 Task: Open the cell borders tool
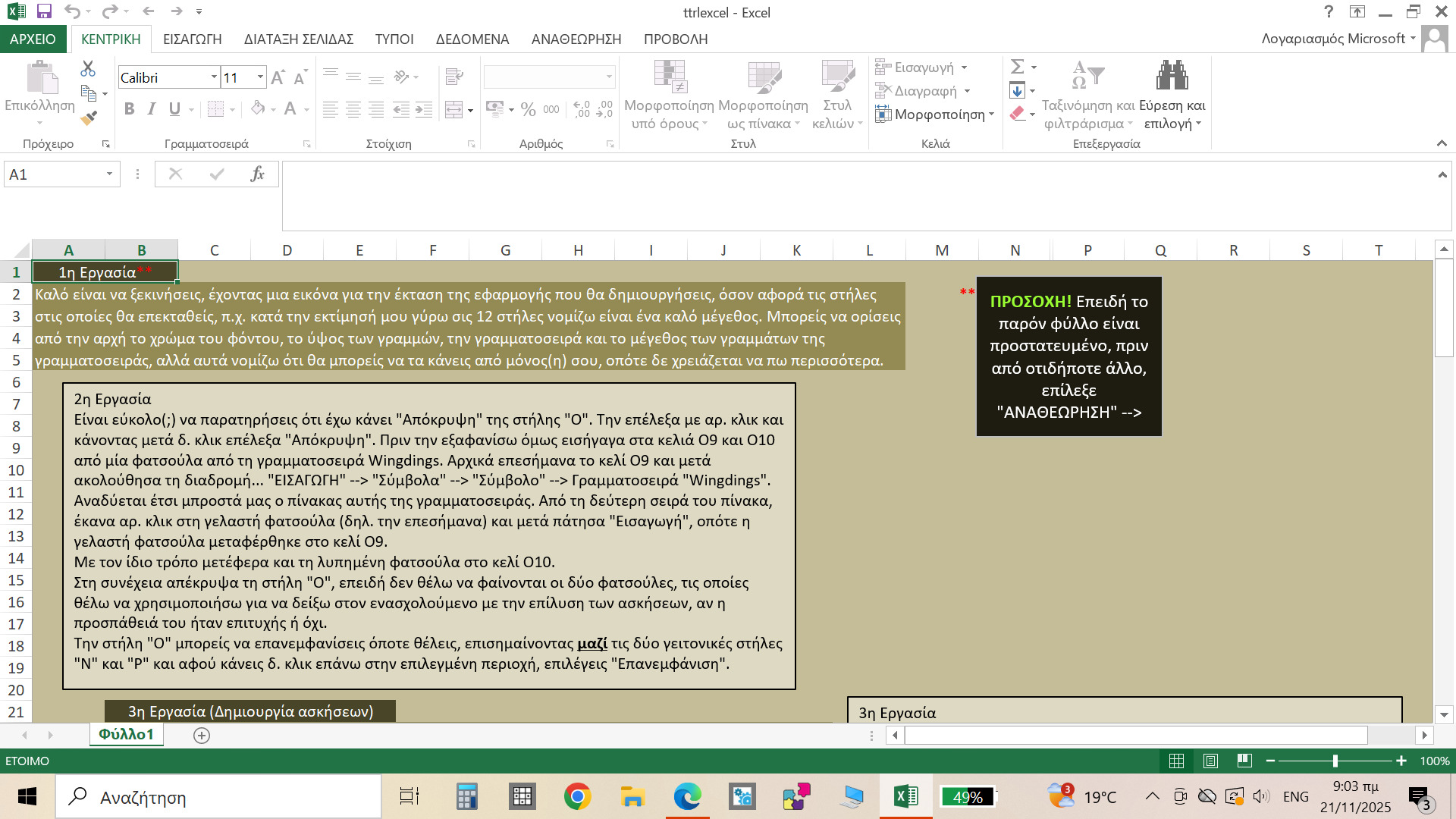215,109
